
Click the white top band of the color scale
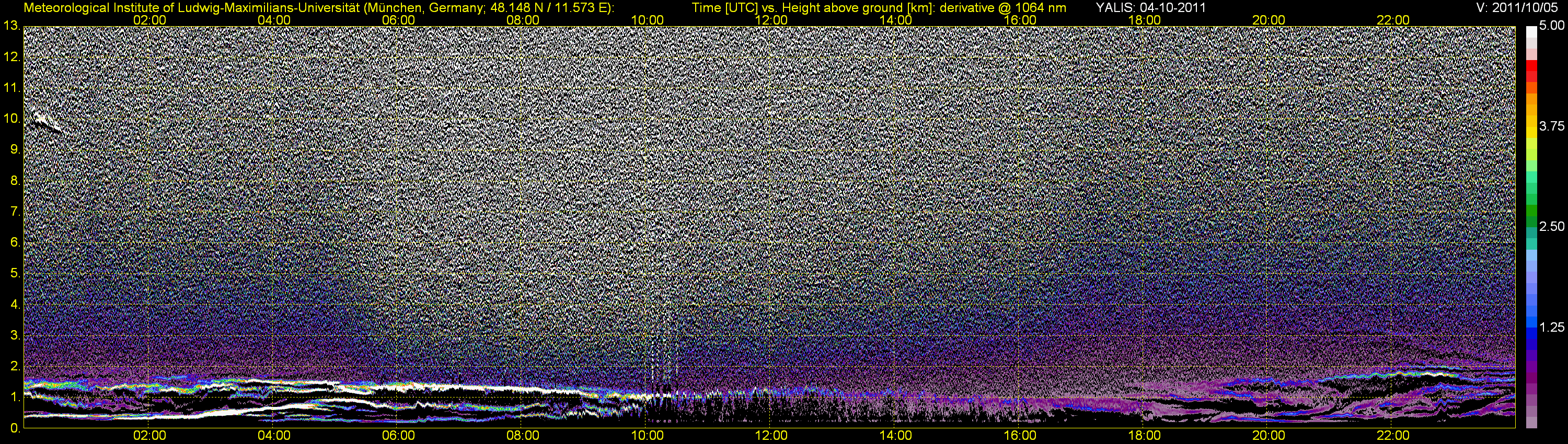1531,32
